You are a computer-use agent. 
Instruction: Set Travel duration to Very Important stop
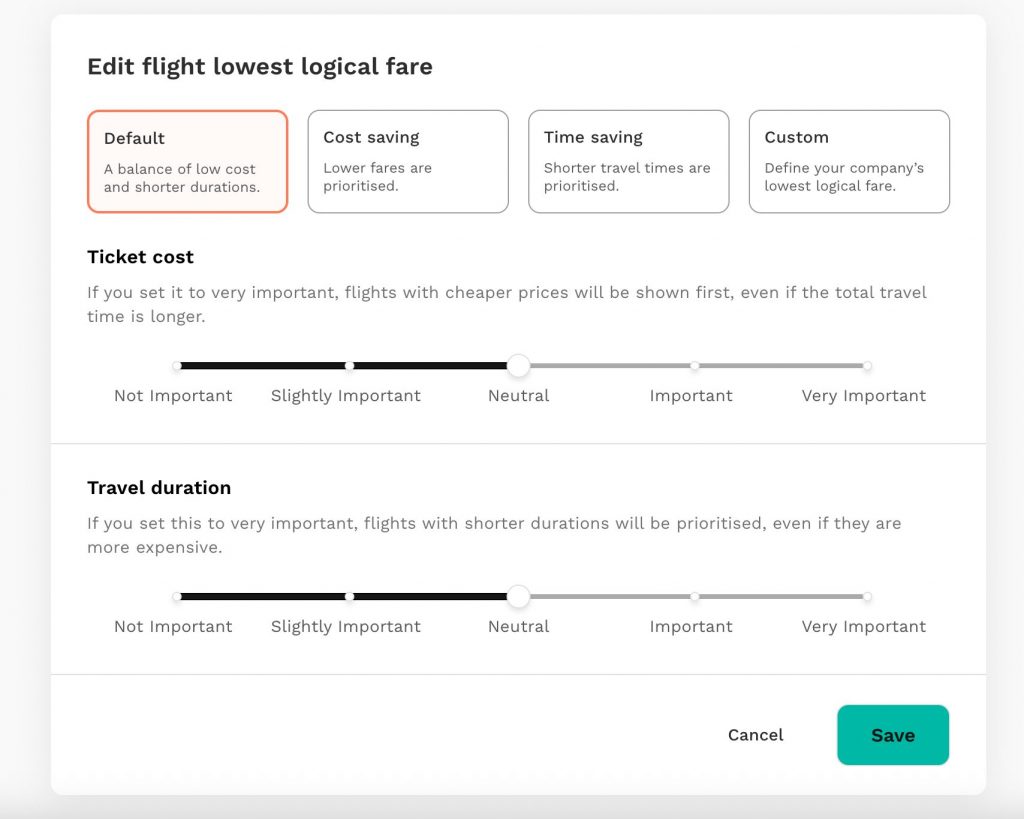867,596
